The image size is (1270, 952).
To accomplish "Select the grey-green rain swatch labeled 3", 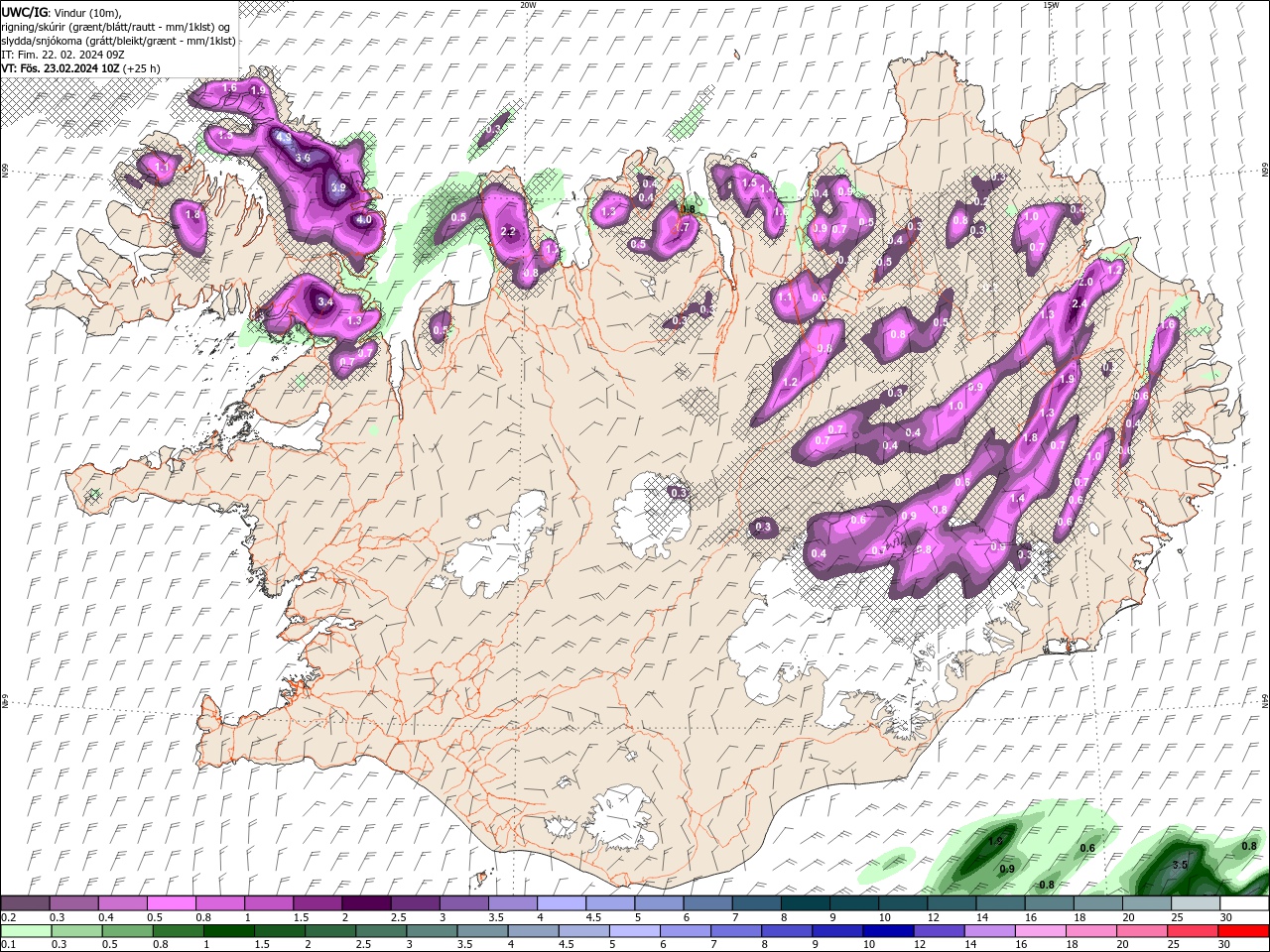I will pos(433,930).
